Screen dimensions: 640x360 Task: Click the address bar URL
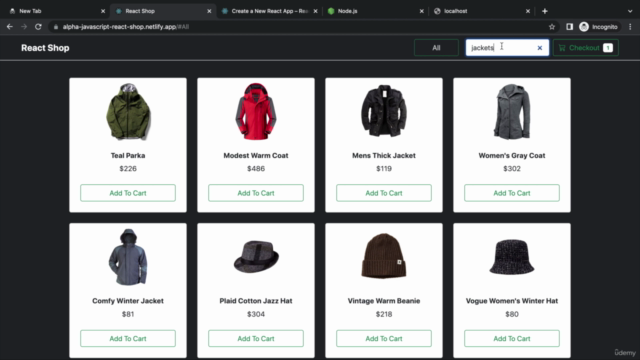click(x=126, y=27)
